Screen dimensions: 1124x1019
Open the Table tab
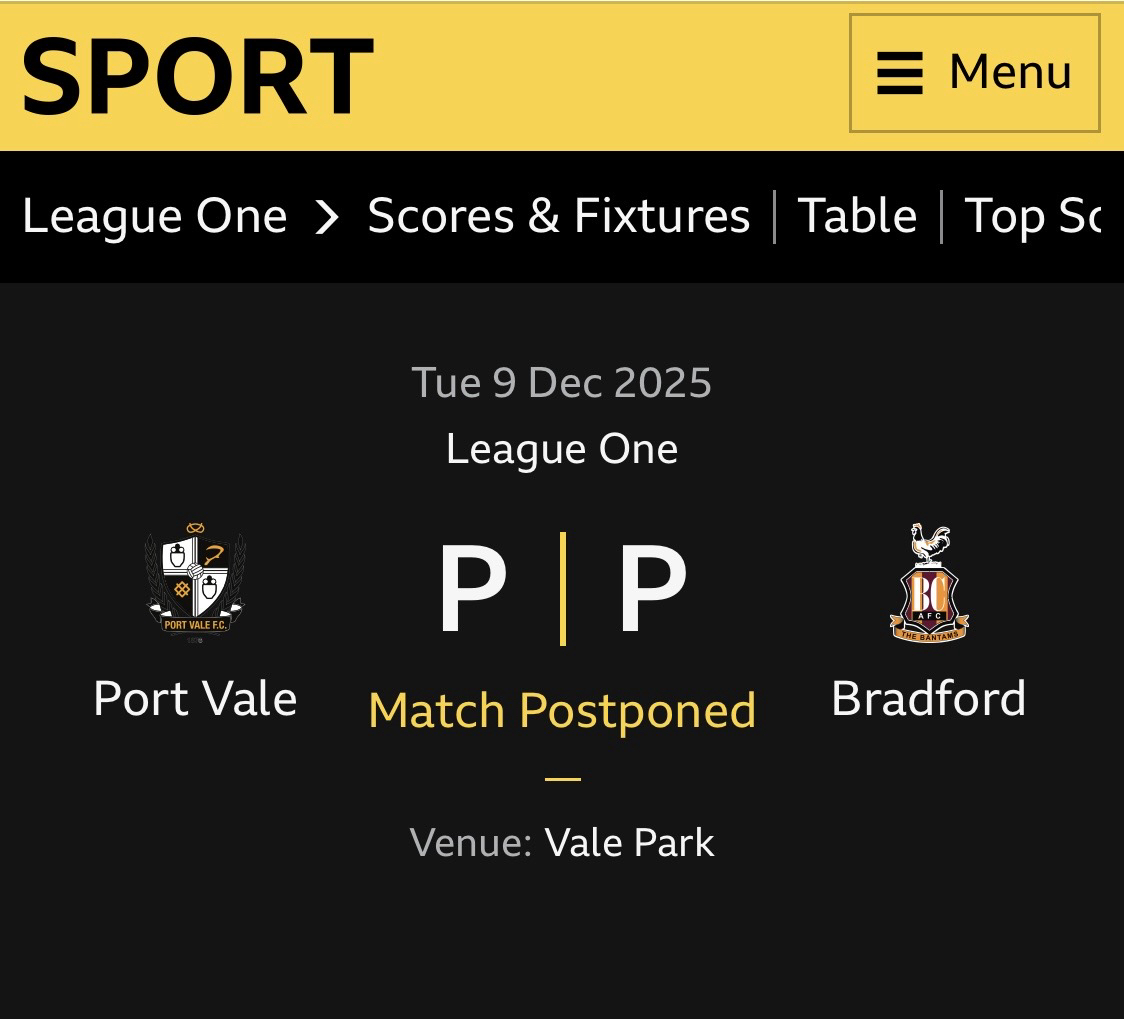tap(857, 216)
